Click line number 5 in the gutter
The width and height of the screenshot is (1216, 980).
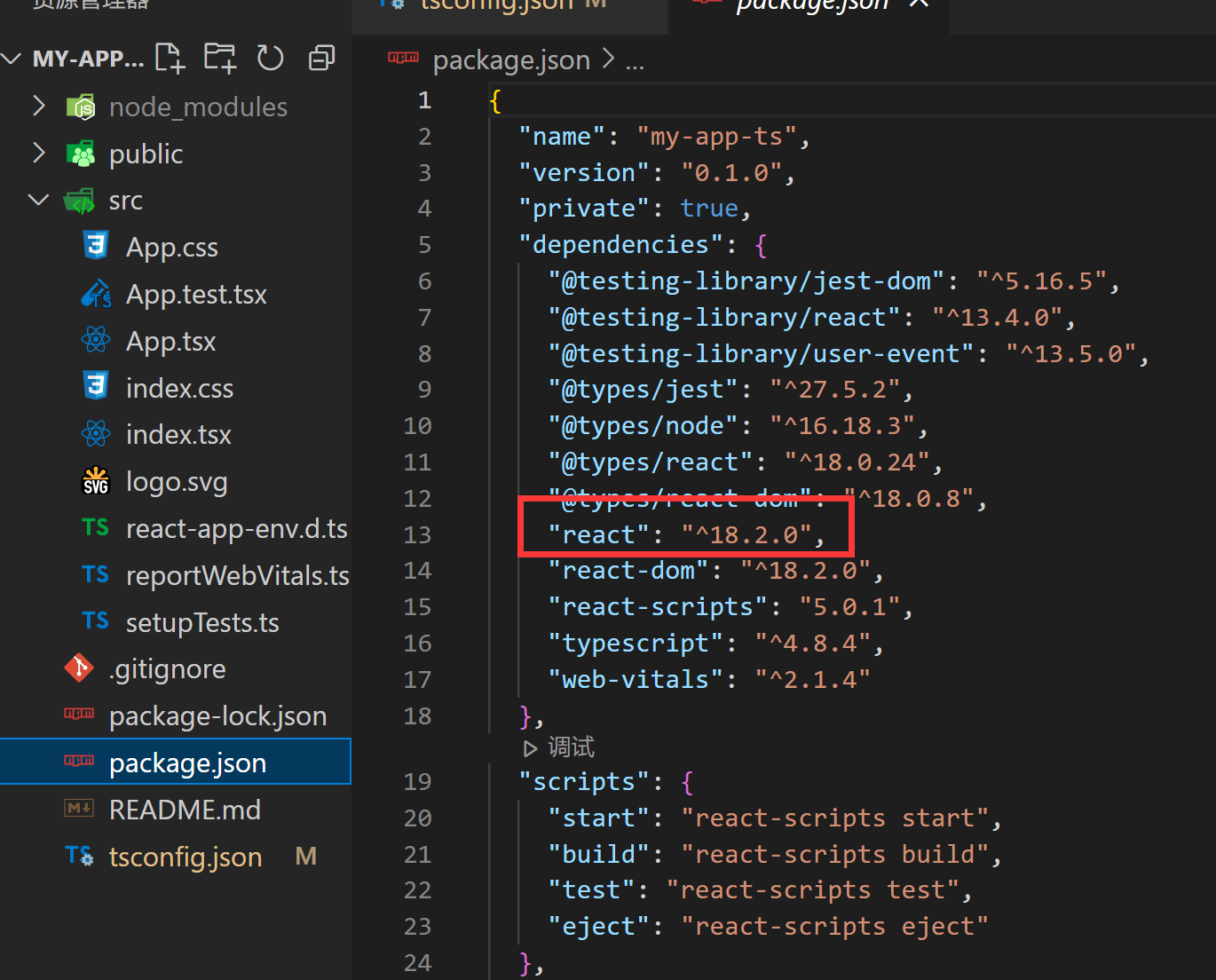[x=424, y=245]
